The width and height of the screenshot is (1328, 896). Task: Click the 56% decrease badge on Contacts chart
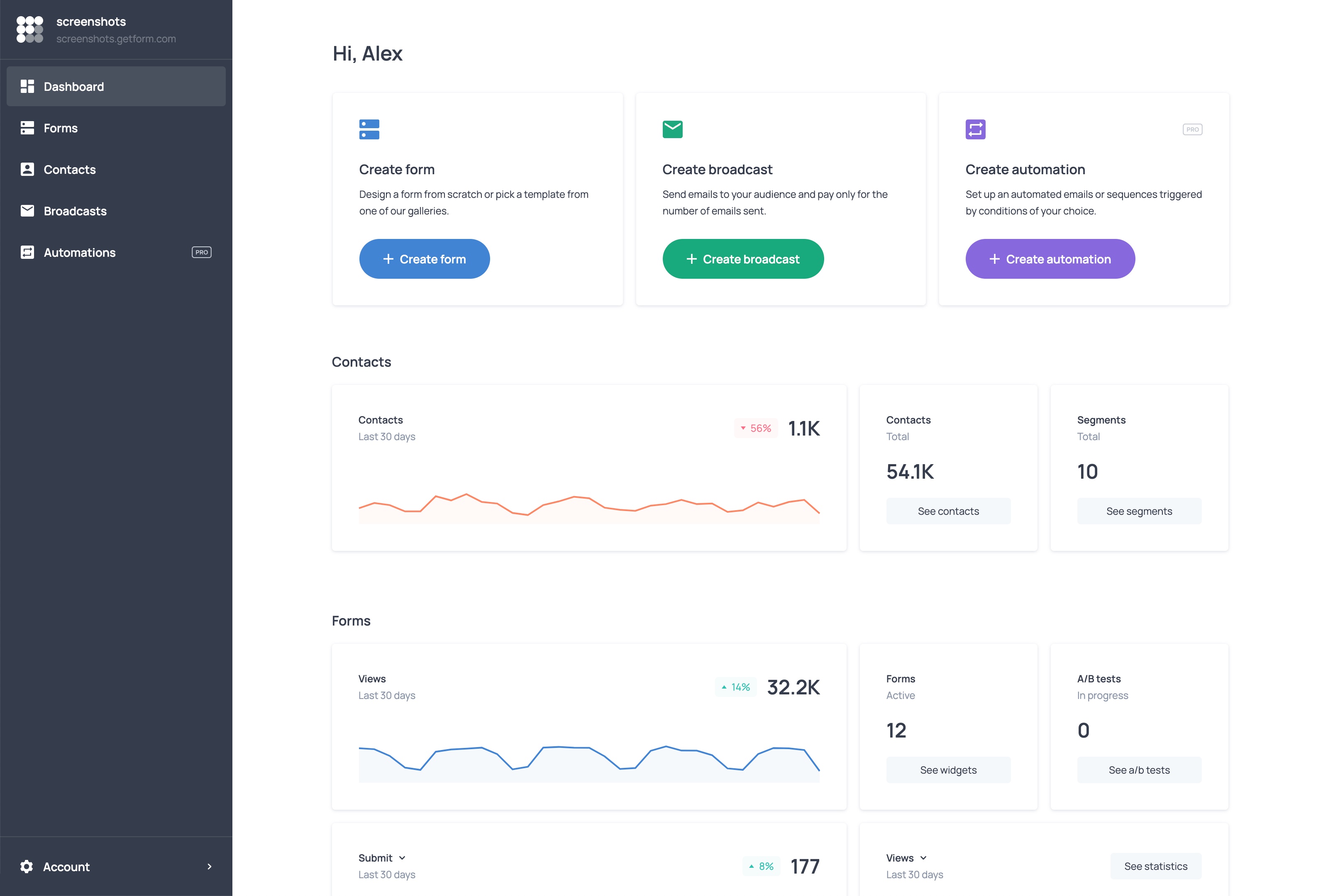tap(755, 428)
